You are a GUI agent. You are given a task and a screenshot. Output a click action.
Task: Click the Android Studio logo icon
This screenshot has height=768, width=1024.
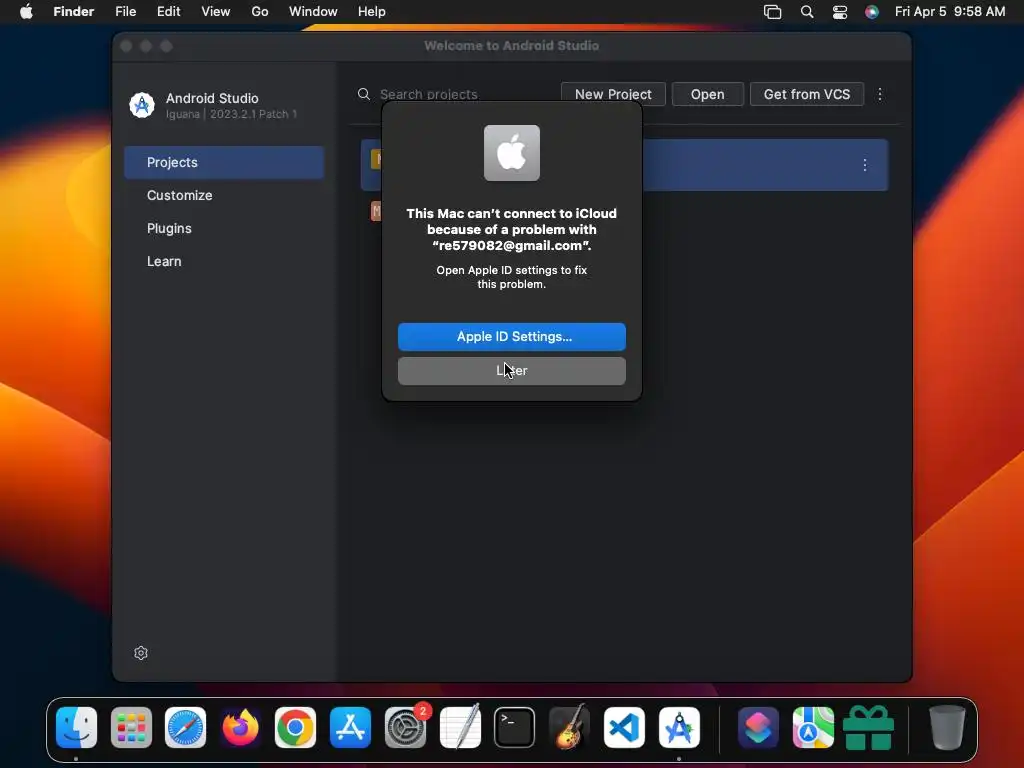click(x=142, y=105)
